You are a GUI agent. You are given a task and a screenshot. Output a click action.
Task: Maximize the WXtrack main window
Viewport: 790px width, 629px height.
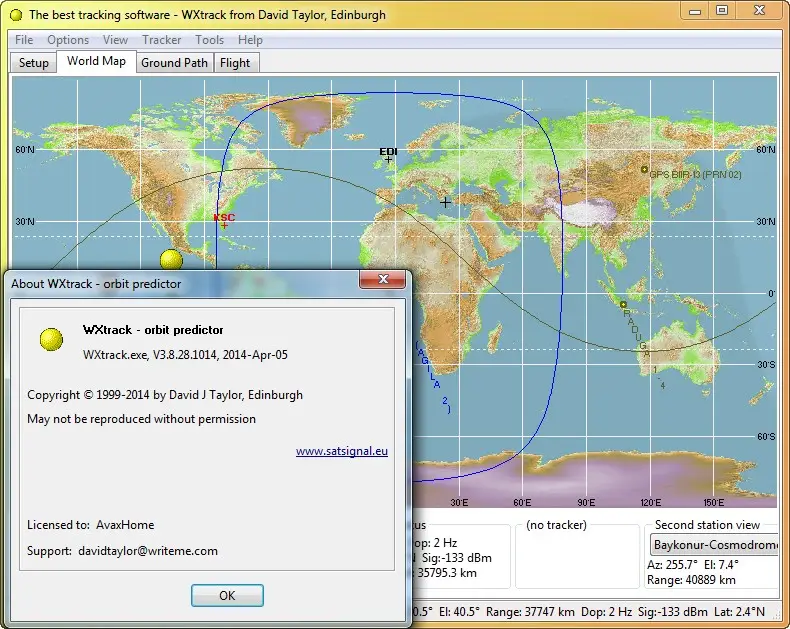tap(722, 11)
